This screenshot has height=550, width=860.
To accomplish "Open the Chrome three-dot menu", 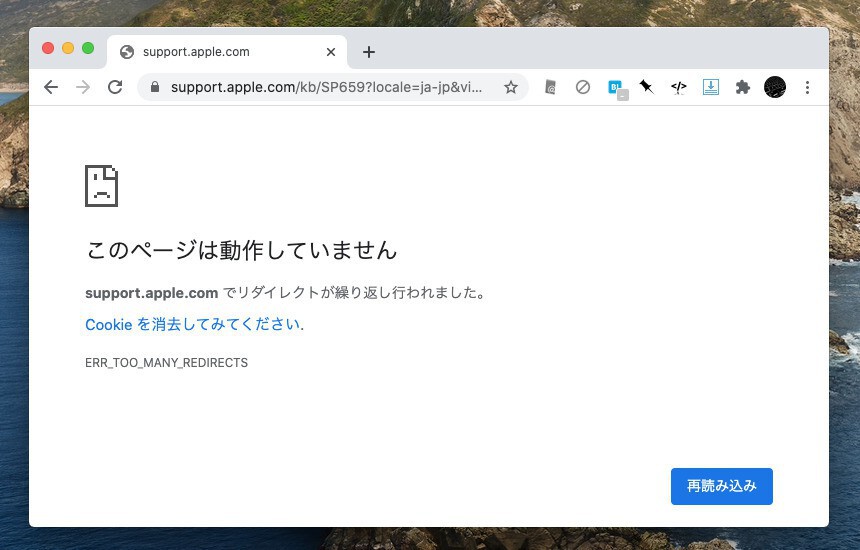I will [x=807, y=87].
